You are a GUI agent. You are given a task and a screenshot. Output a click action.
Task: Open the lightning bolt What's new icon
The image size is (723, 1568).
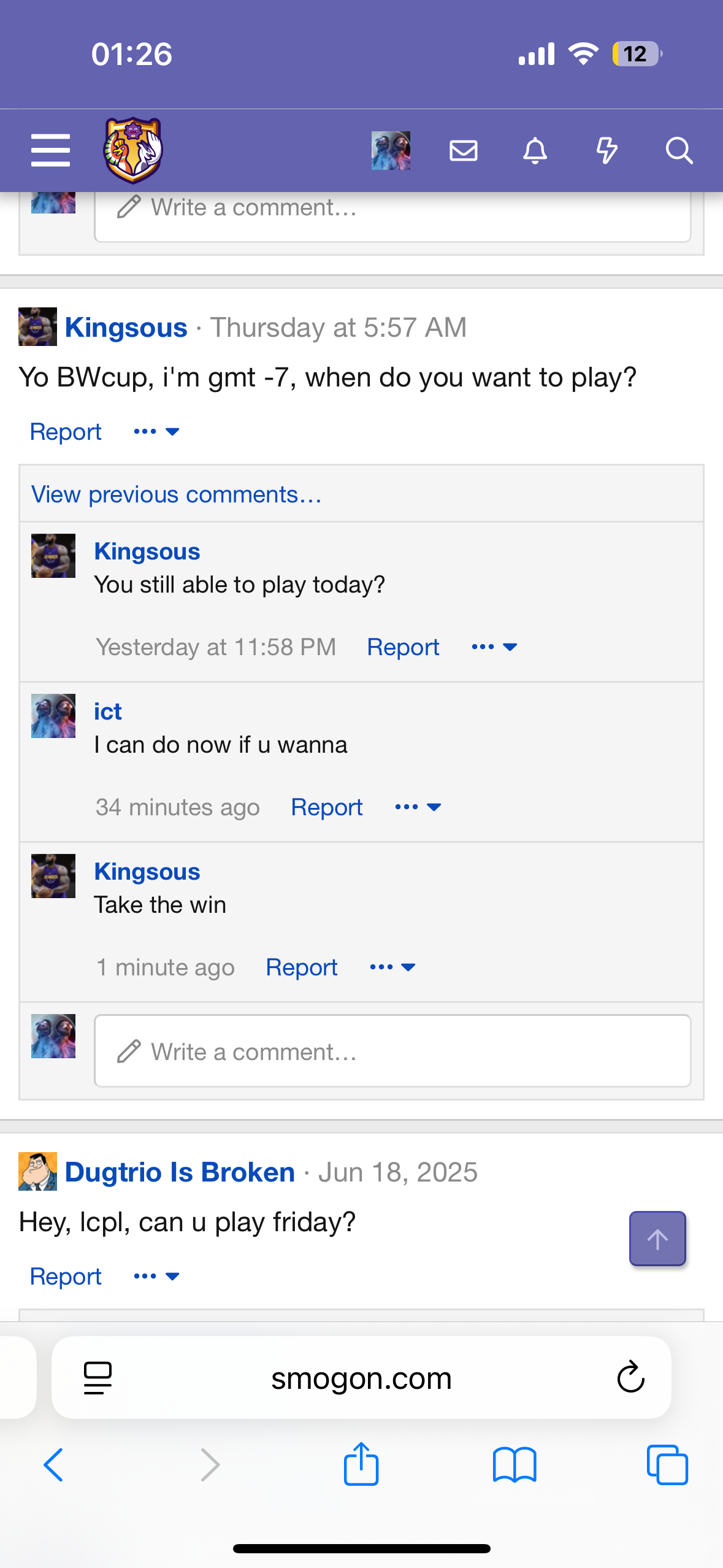tap(606, 150)
